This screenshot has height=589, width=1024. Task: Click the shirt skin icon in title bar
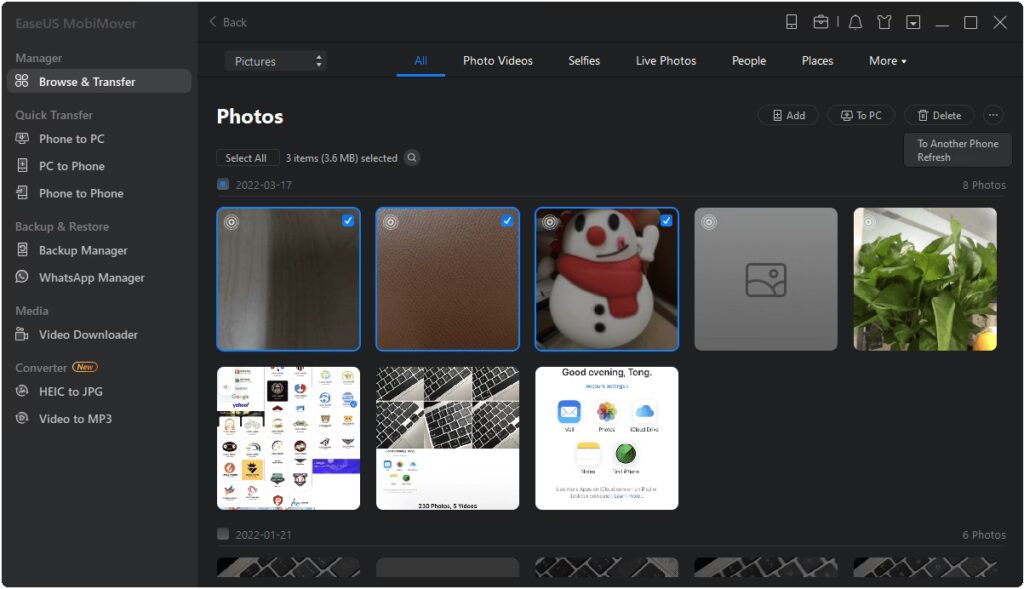884,22
